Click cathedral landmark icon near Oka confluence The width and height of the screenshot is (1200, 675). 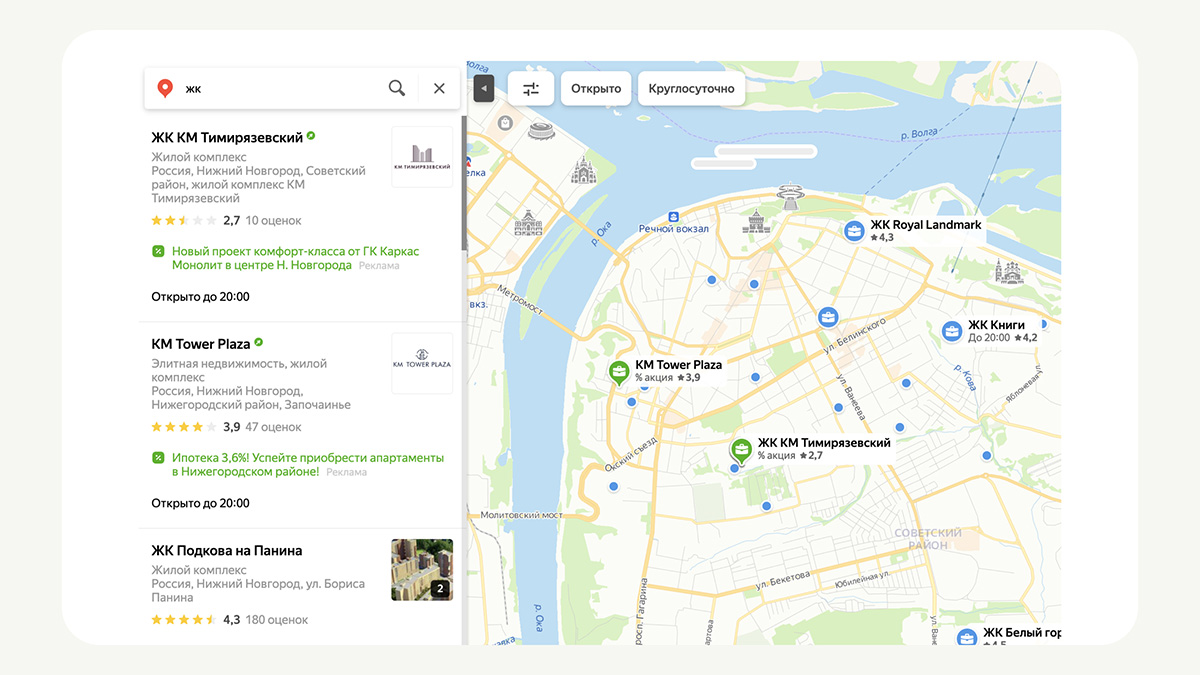tap(583, 171)
